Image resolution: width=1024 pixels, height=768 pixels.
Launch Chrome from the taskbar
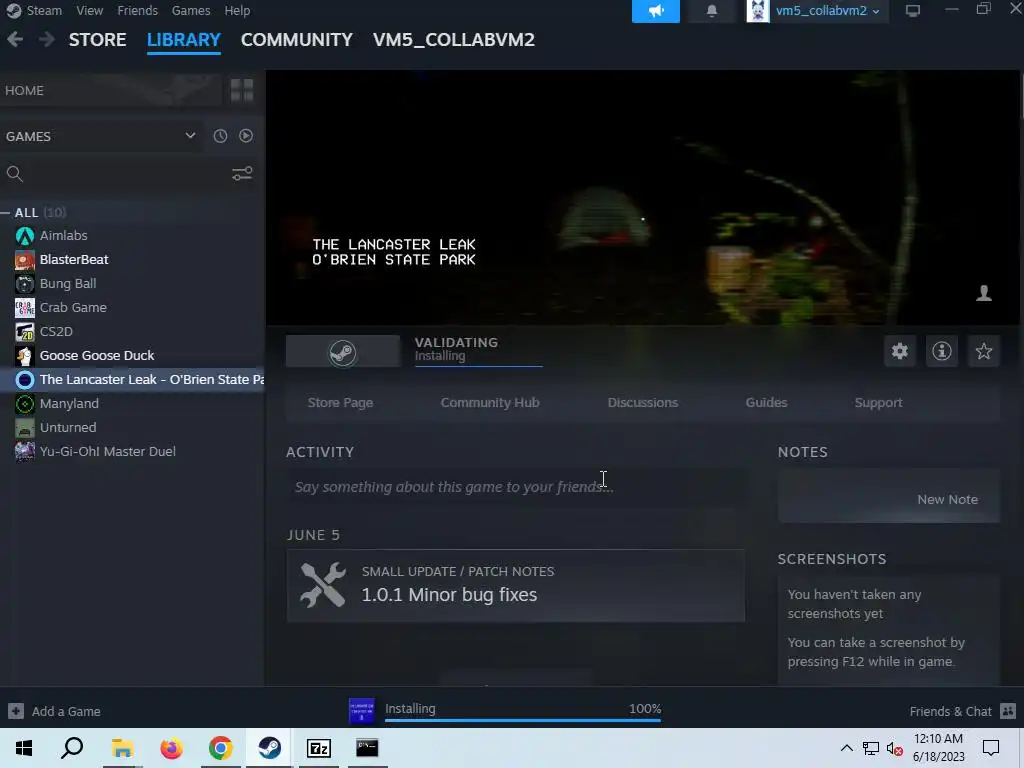coord(221,748)
